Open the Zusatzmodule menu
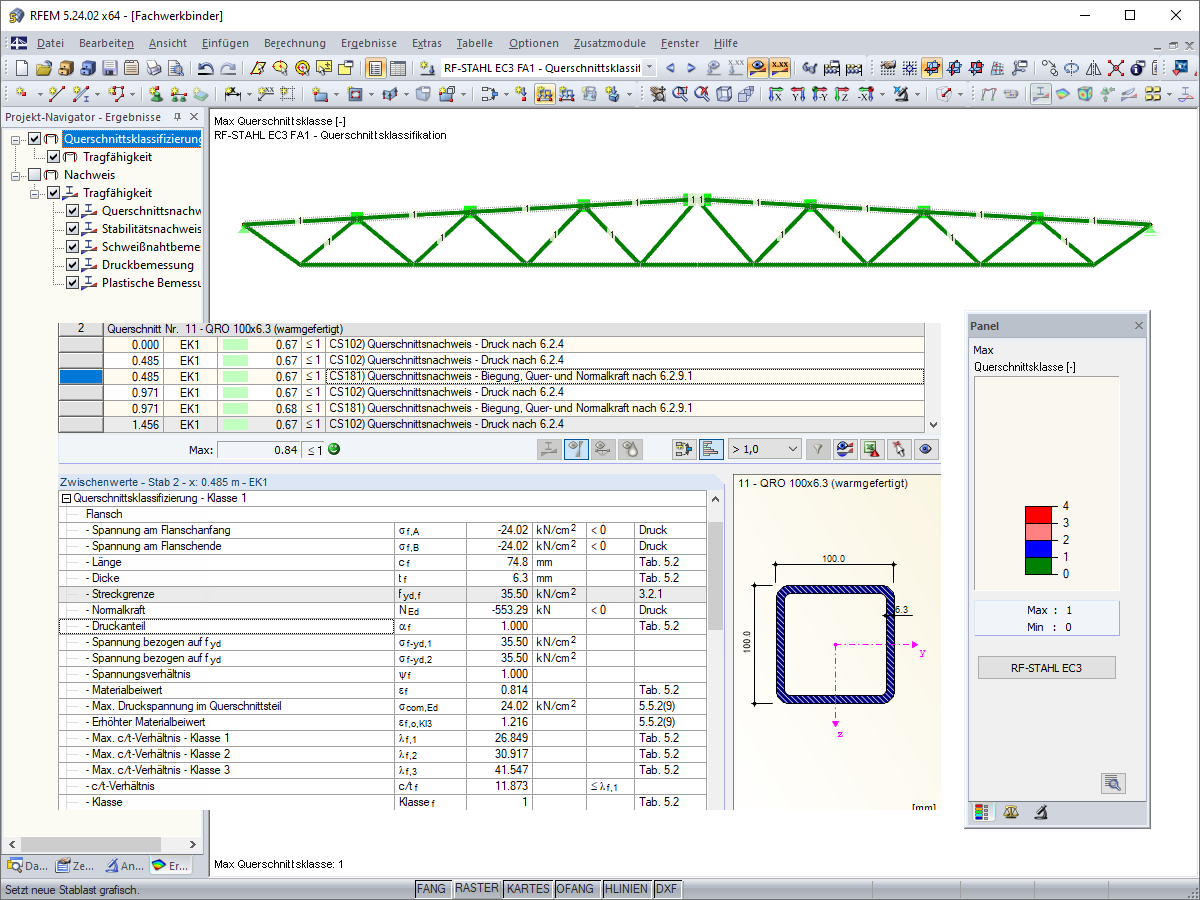The width and height of the screenshot is (1200, 900). pyautogui.click(x=610, y=43)
